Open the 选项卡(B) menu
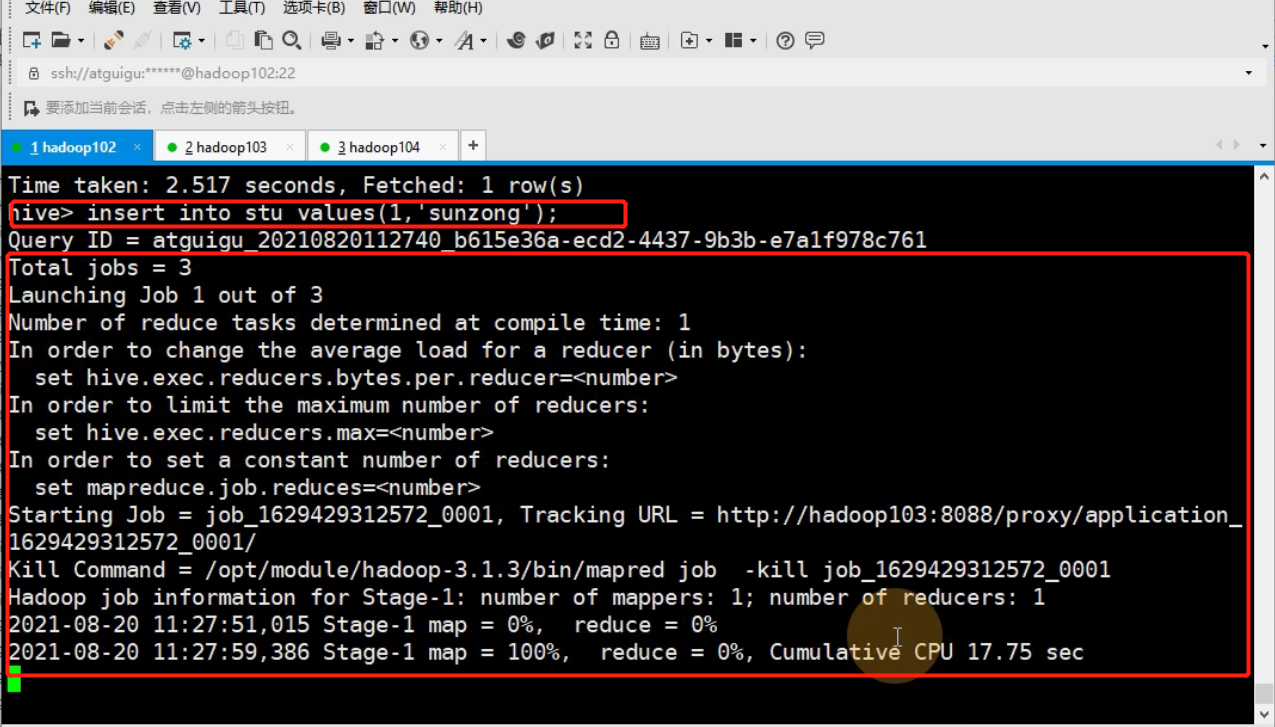The image size is (1275, 727). 313,8
